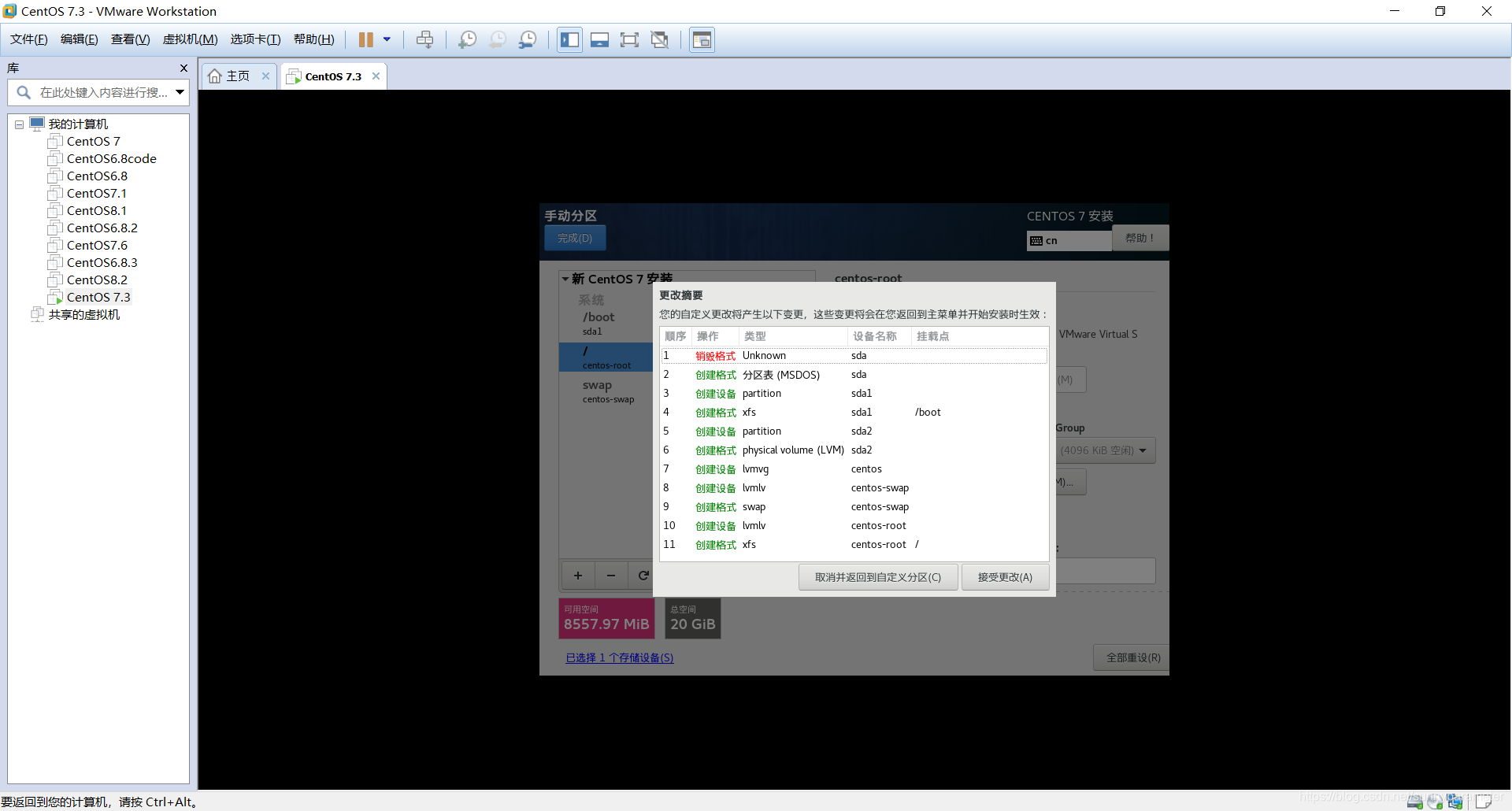The image size is (1512, 811).
Task: Switch to the 主页 tab
Action: pyautogui.click(x=238, y=76)
